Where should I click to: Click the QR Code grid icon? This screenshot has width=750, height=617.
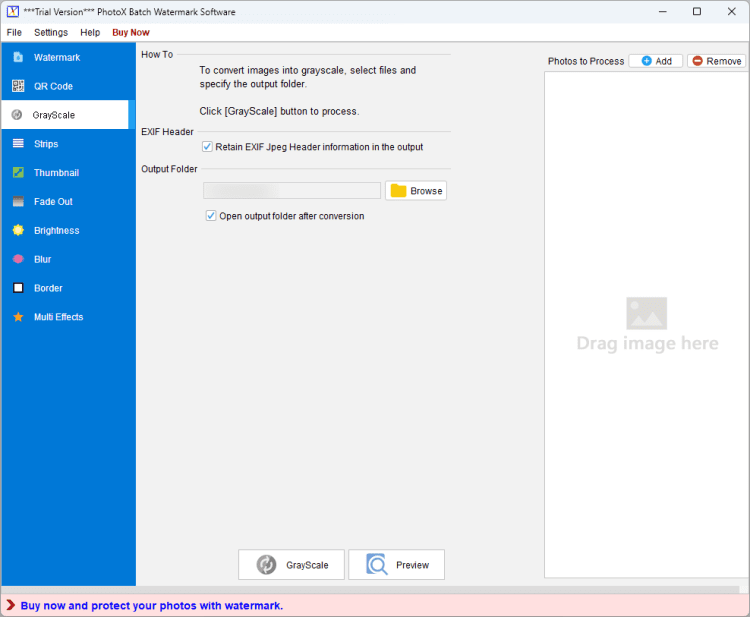[x=18, y=86]
